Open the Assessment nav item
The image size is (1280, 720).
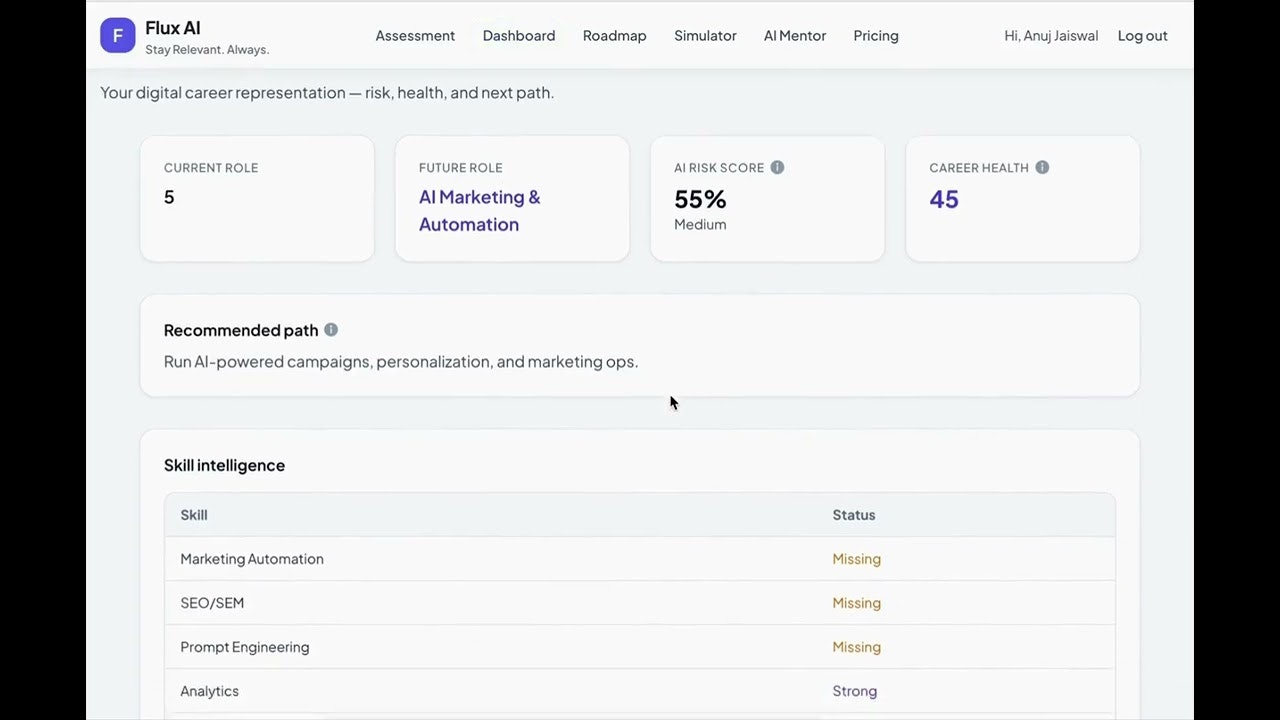click(x=415, y=36)
